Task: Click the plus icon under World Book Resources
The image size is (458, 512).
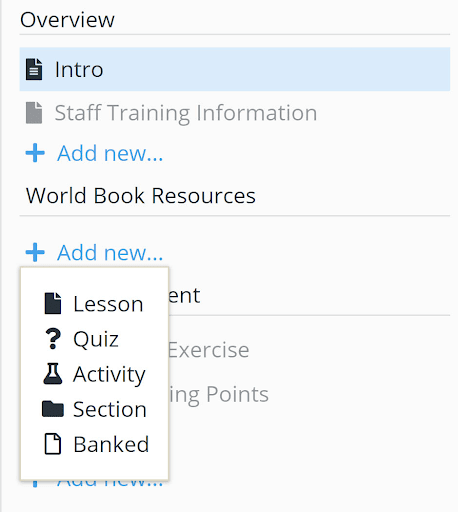Action: [x=35, y=252]
